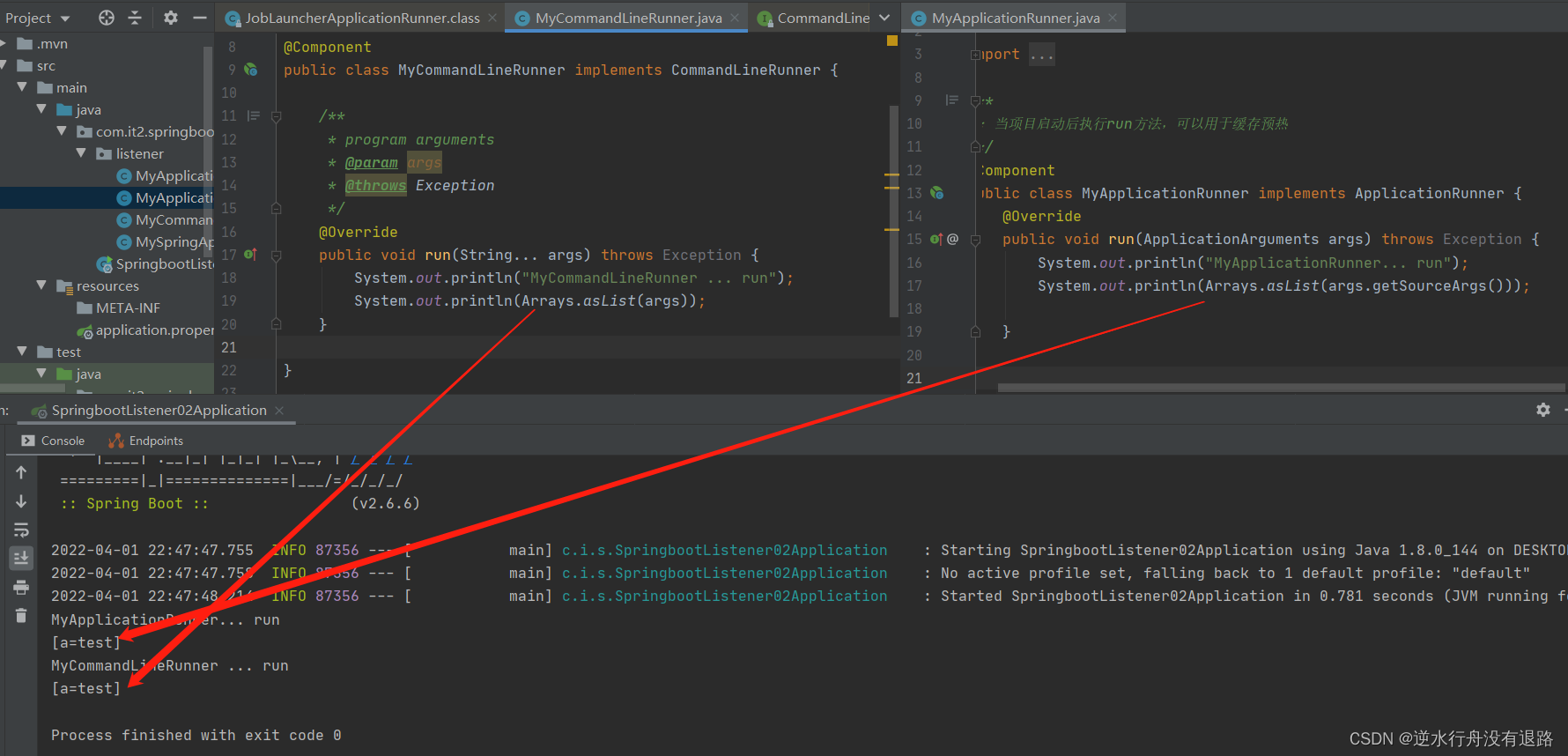The width and height of the screenshot is (1568, 756).
Task: Collapse the main folder arrow
Action: [22, 87]
